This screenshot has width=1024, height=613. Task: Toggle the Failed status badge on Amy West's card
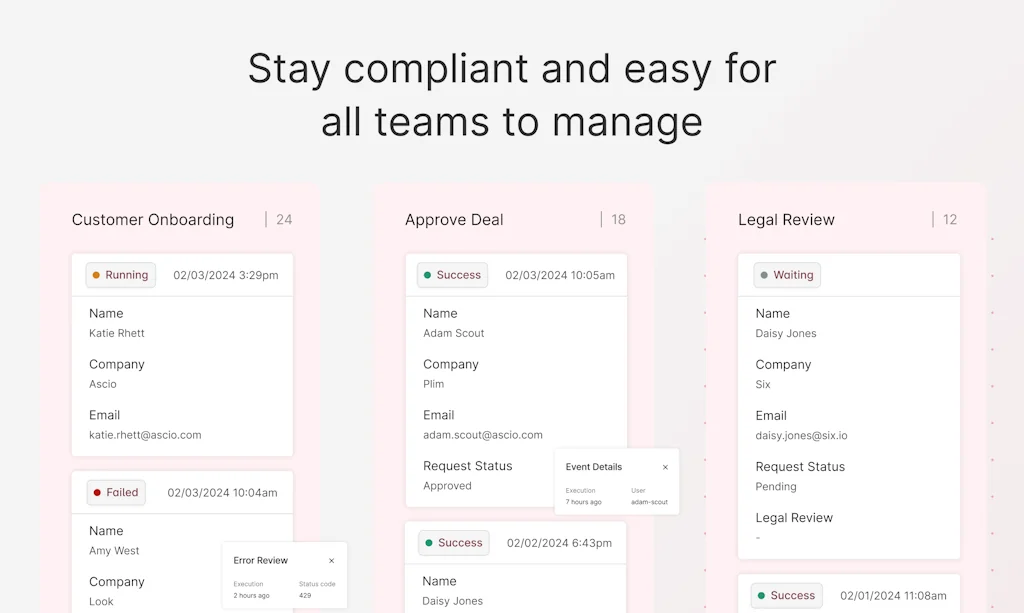(115, 492)
